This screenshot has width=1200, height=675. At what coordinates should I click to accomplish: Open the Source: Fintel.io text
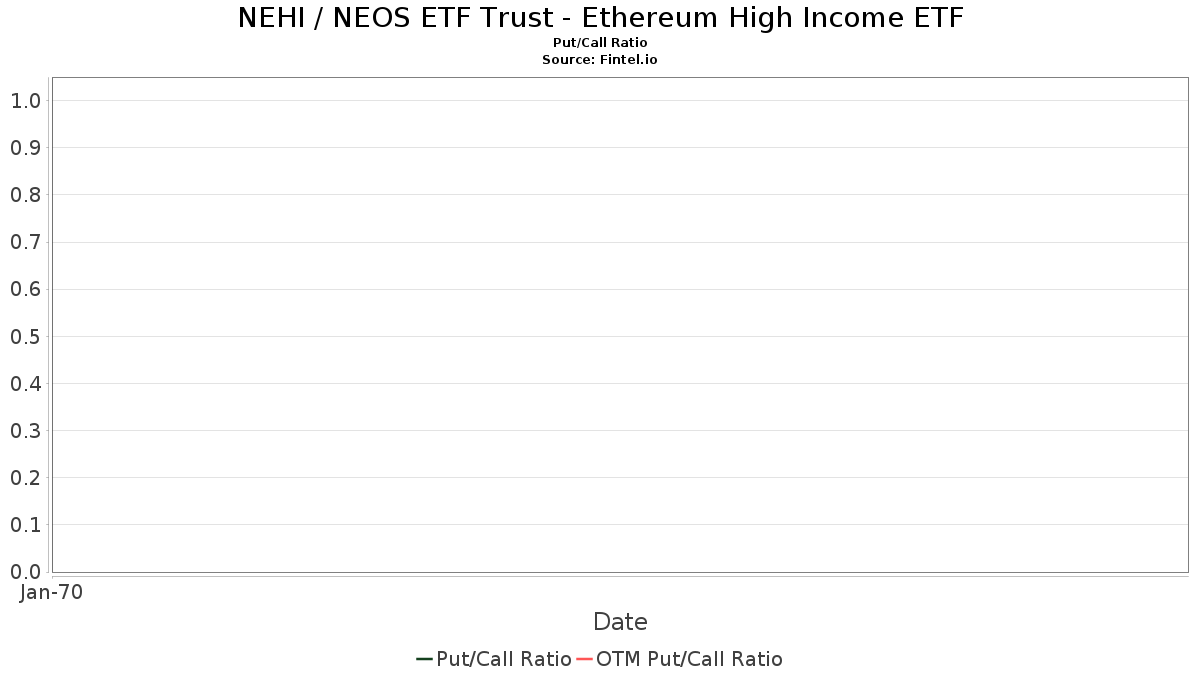[600, 60]
